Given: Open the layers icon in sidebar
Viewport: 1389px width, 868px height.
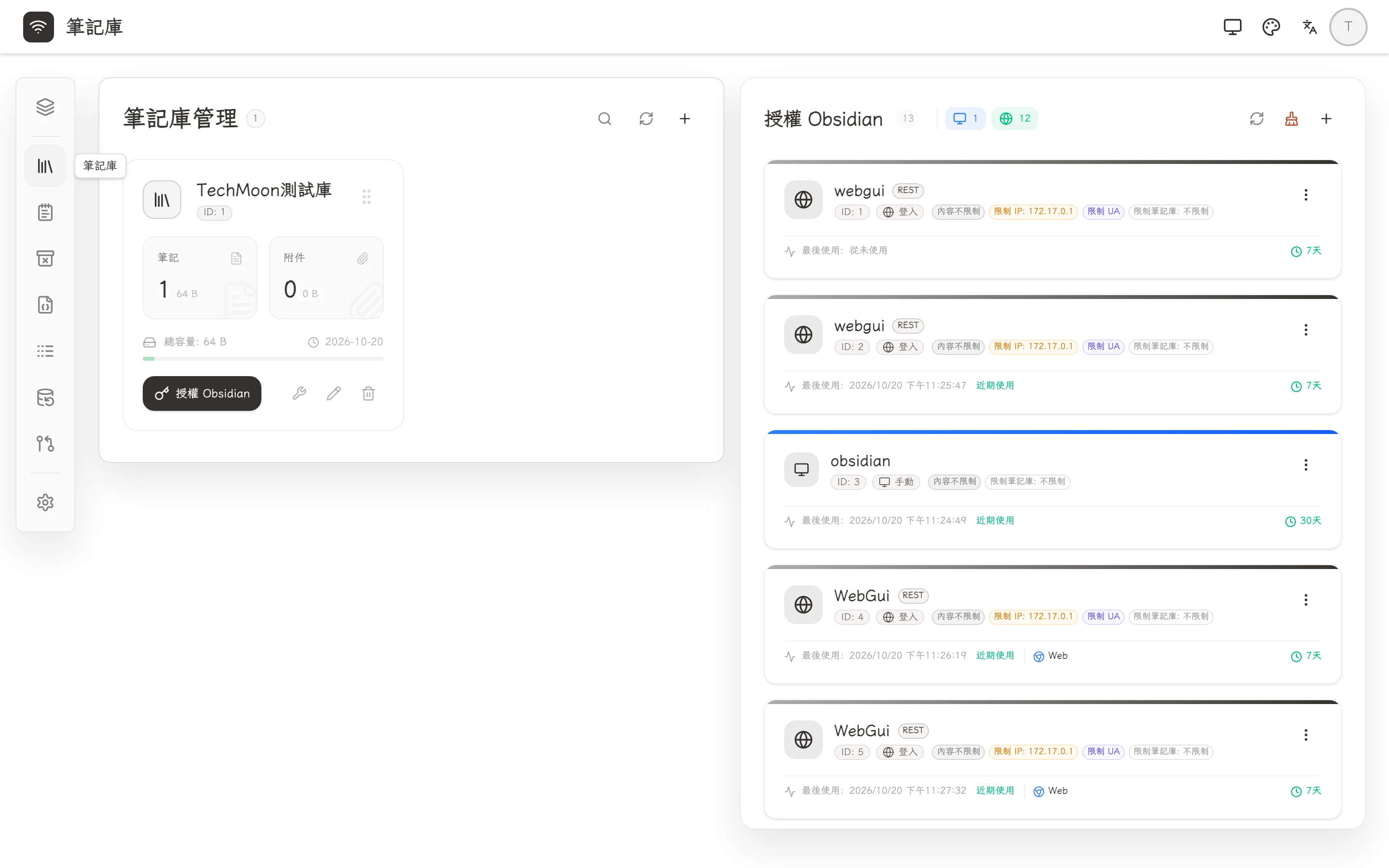Looking at the screenshot, I should point(45,107).
